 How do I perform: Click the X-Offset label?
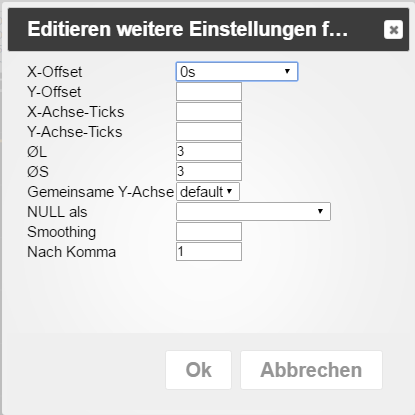(x=55, y=72)
